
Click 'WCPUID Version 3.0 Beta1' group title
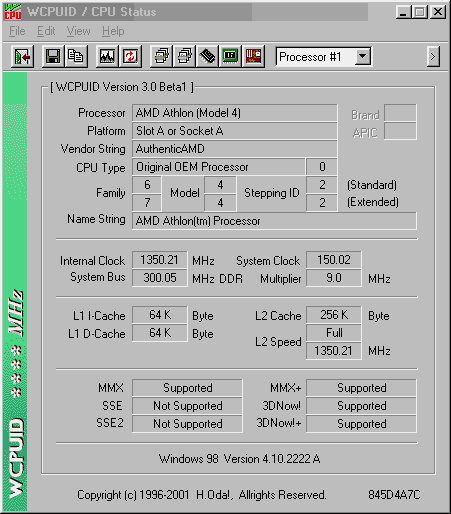click(x=122, y=87)
